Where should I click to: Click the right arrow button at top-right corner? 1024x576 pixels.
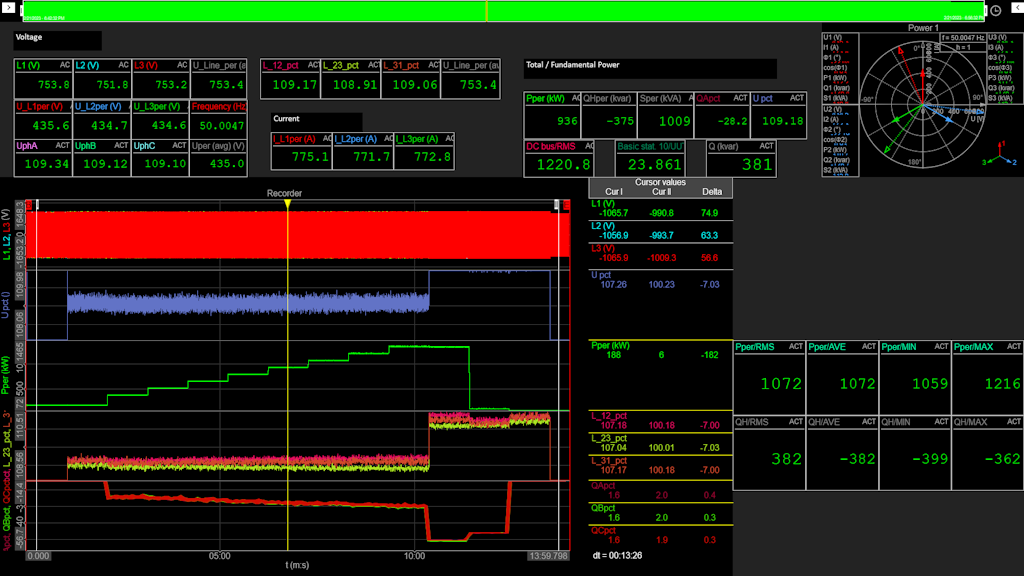click(1016, 10)
